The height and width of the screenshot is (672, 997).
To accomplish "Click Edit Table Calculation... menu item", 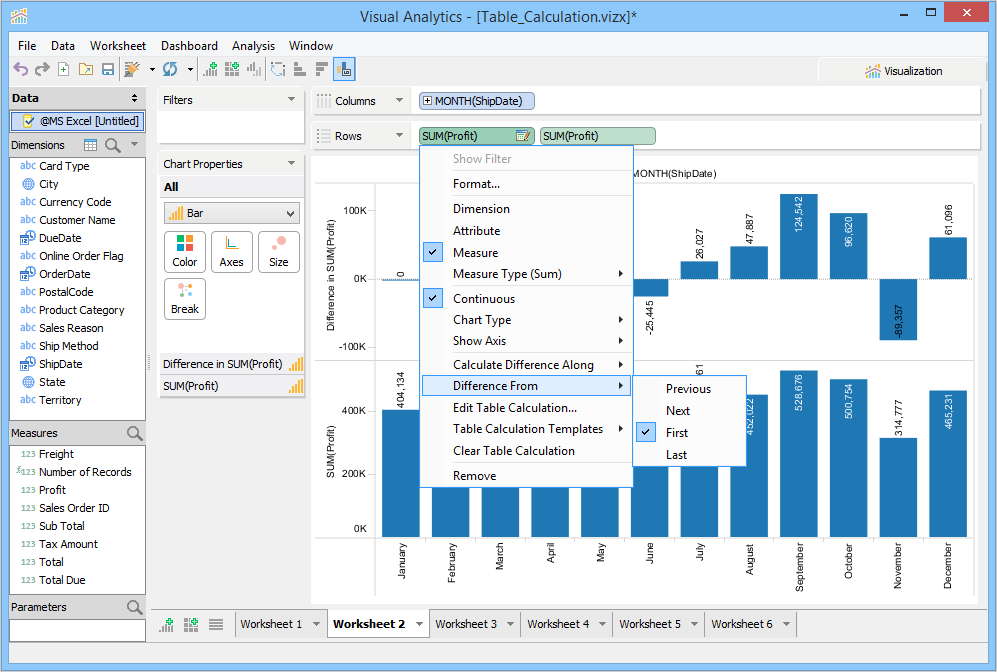I will pyautogui.click(x=526, y=408).
